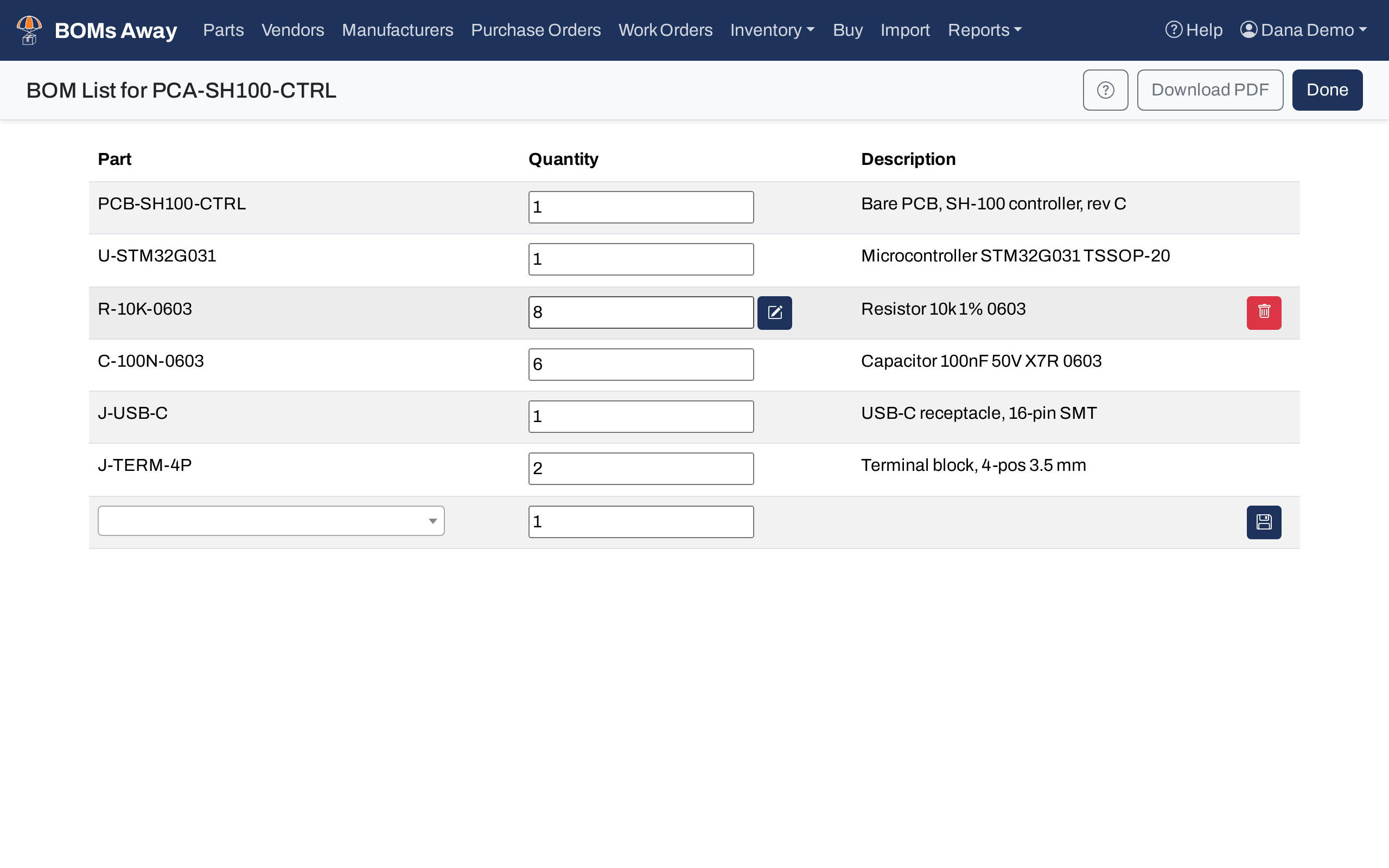
Task: Click the Download PDF button
Action: click(x=1210, y=90)
